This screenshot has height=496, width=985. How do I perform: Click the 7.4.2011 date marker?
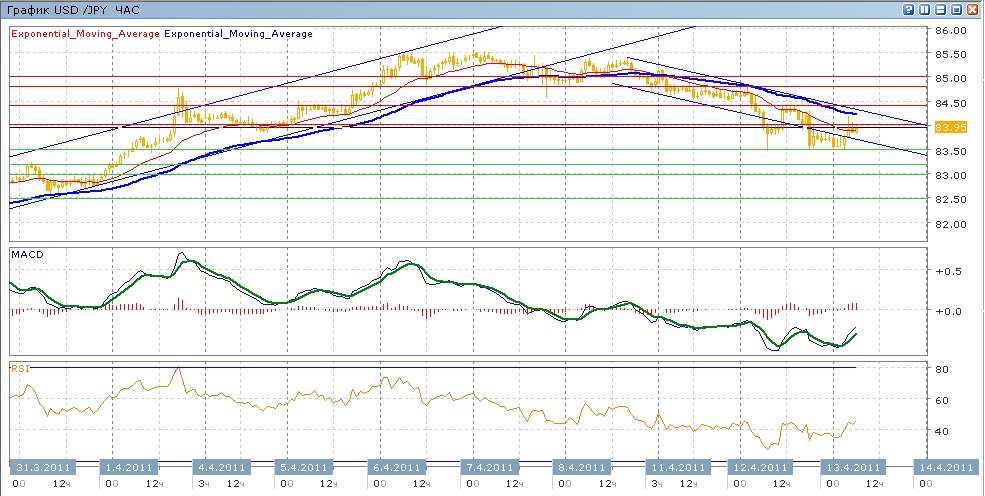coord(490,467)
